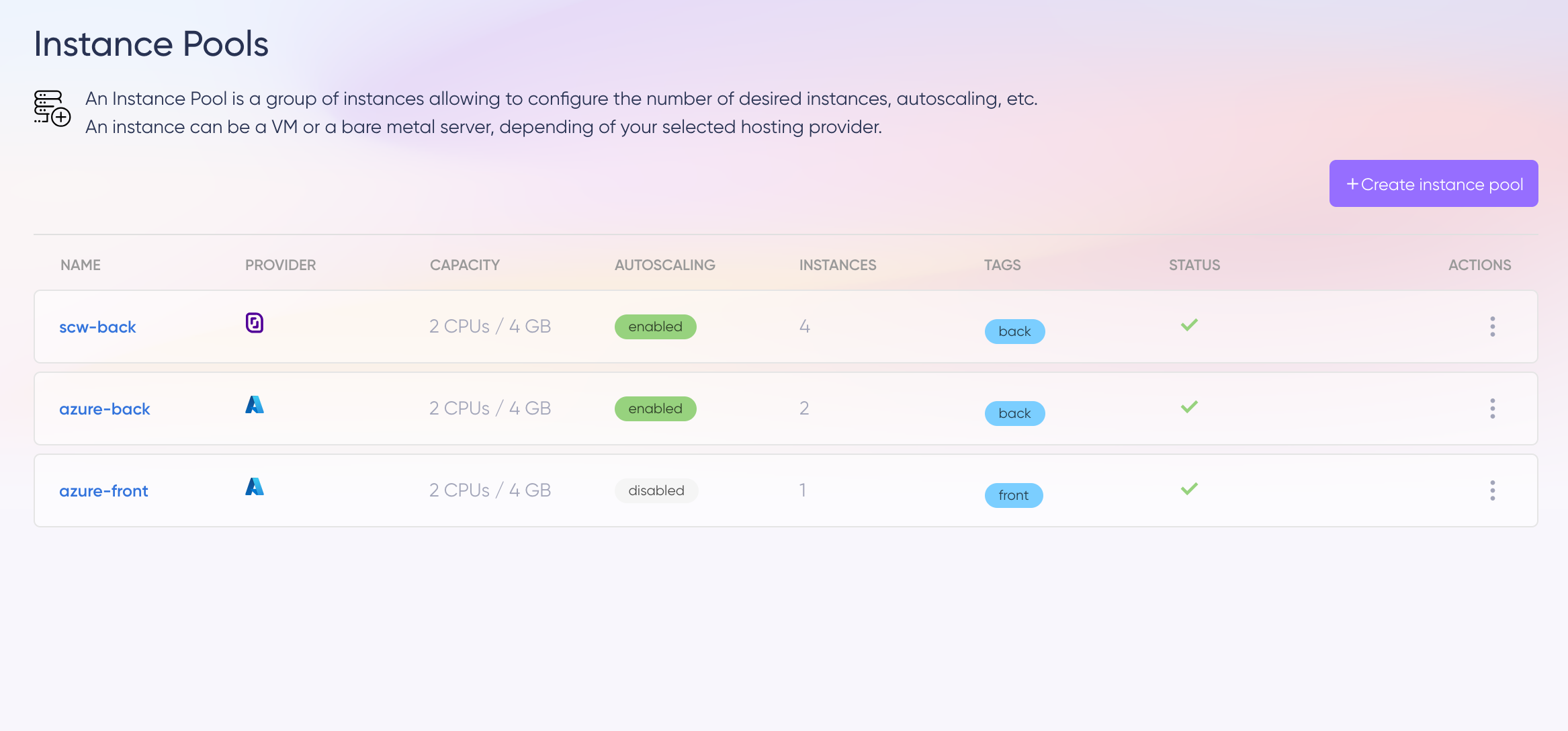Click the status checkmark of scw-back
Screen dimensions: 1568x731
point(1190,325)
